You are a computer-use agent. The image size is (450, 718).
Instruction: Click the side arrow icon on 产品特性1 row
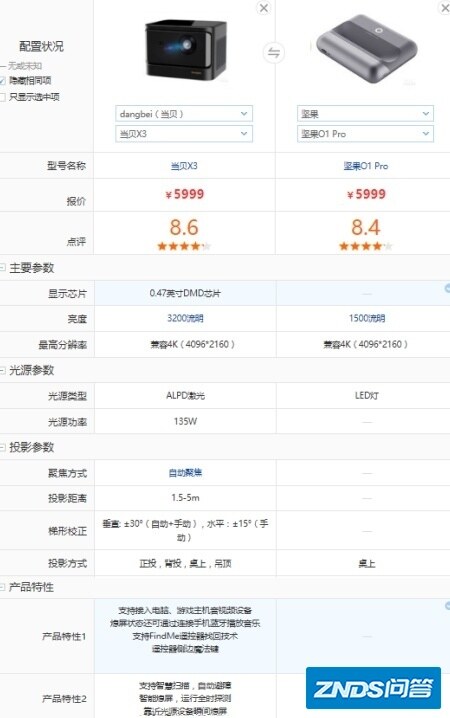447,606
